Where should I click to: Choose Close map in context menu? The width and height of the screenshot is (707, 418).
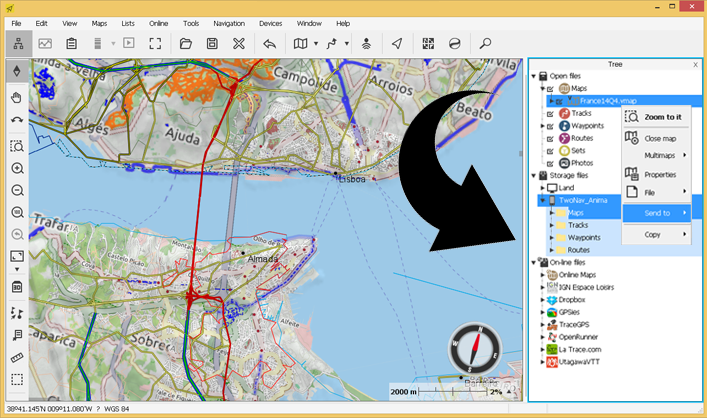click(657, 138)
